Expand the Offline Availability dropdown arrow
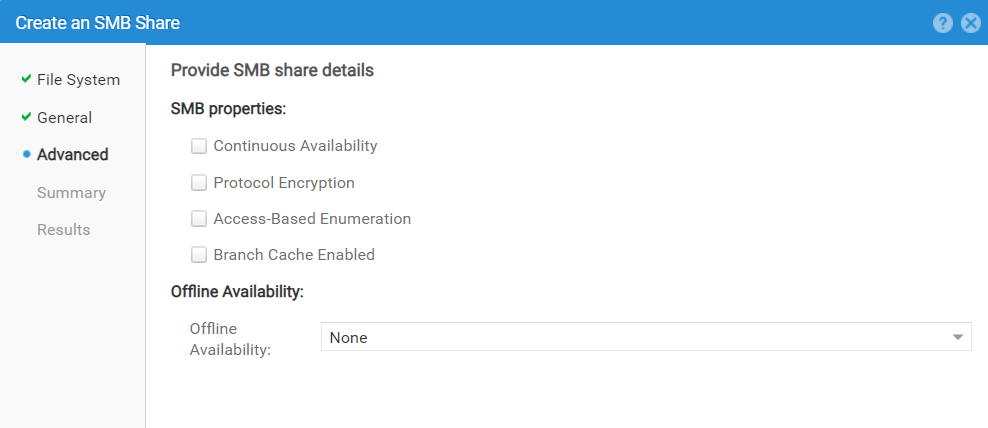The height and width of the screenshot is (428, 988). [x=958, y=338]
